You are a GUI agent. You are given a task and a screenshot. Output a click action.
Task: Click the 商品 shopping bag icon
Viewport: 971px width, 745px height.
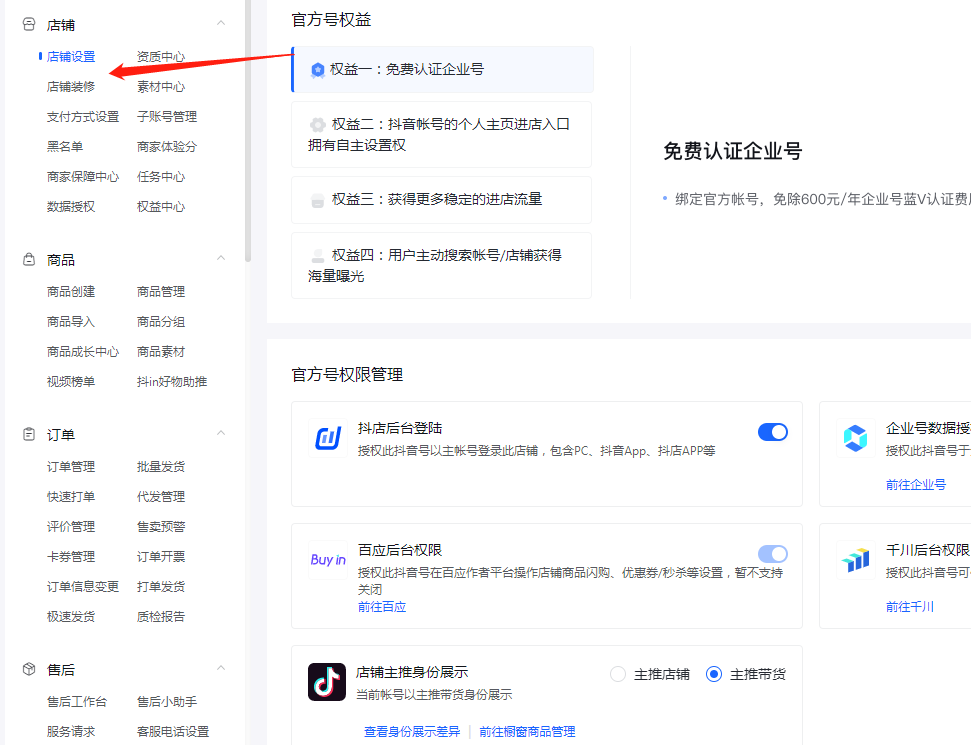tap(28, 259)
